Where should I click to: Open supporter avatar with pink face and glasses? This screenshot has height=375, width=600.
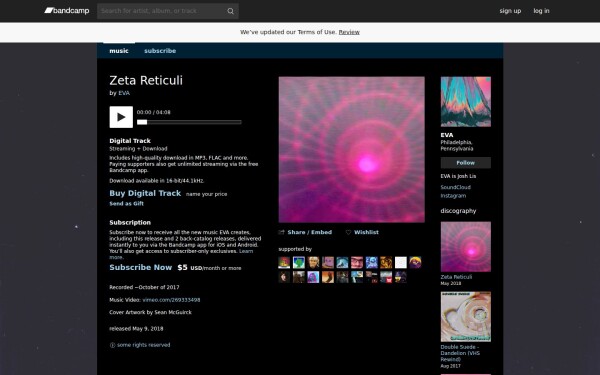[357, 262]
